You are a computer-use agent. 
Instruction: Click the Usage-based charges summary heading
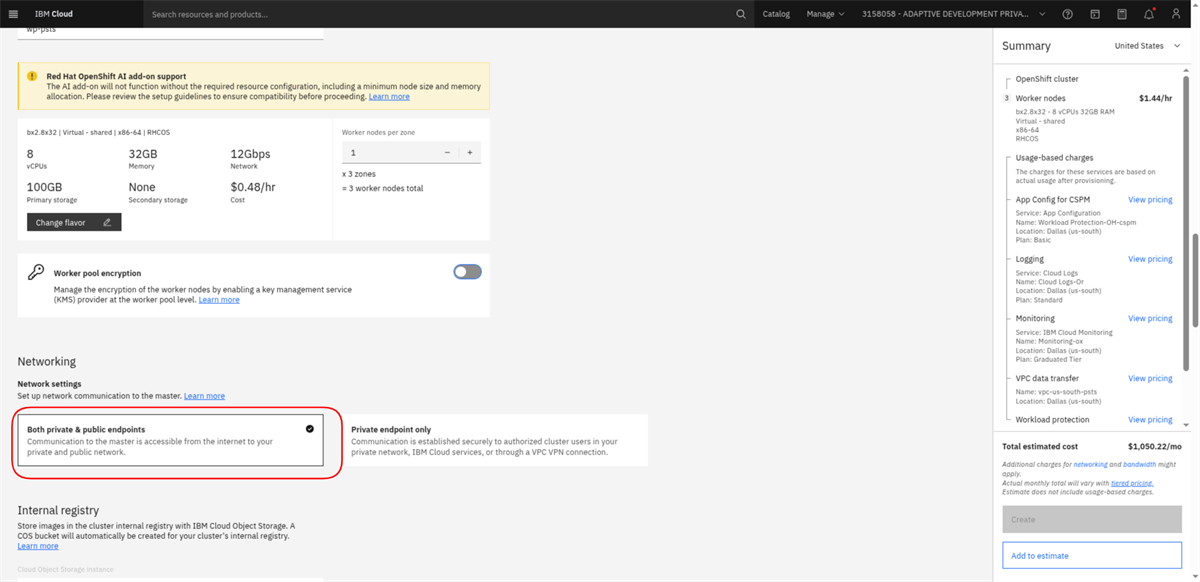1054,158
